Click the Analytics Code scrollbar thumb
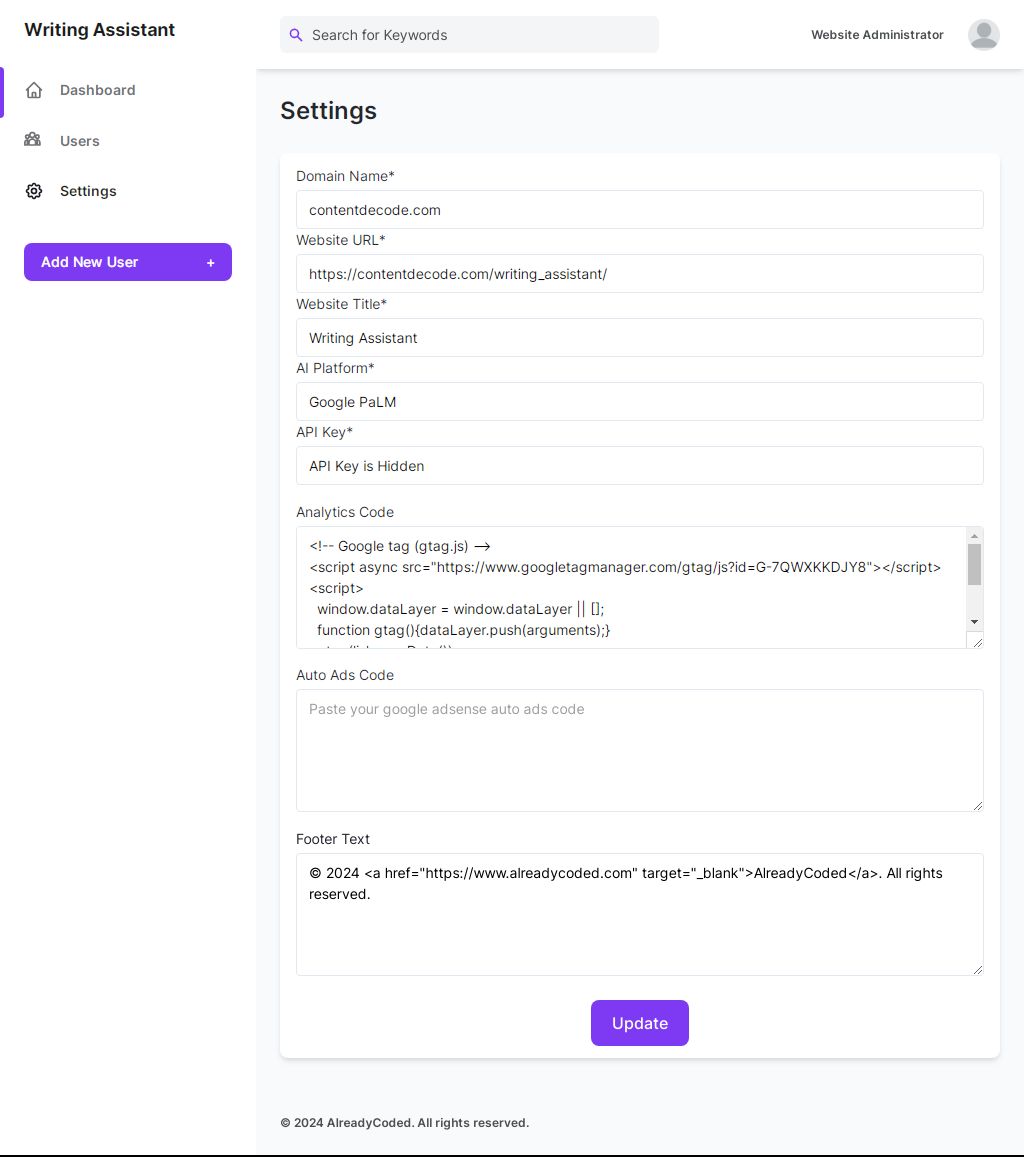This screenshot has height=1157, width=1024. coord(975,564)
